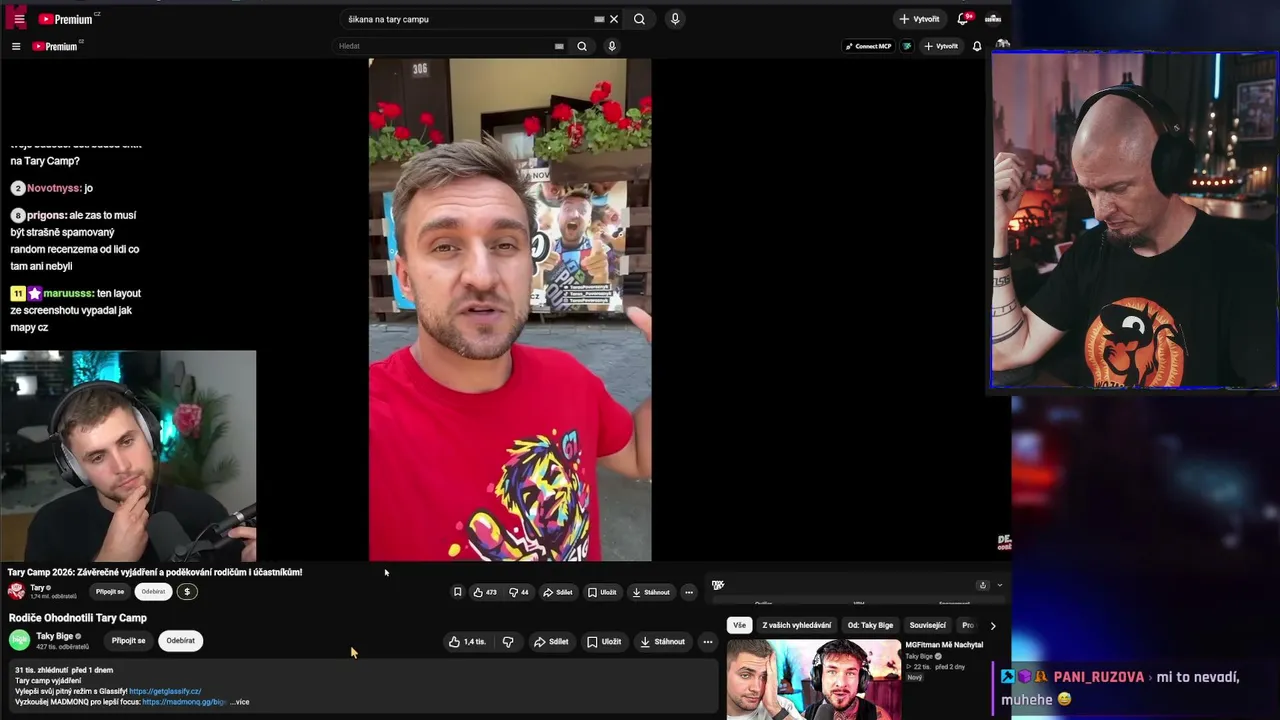Open the notifications bell with the 9+ badge

tap(963, 19)
